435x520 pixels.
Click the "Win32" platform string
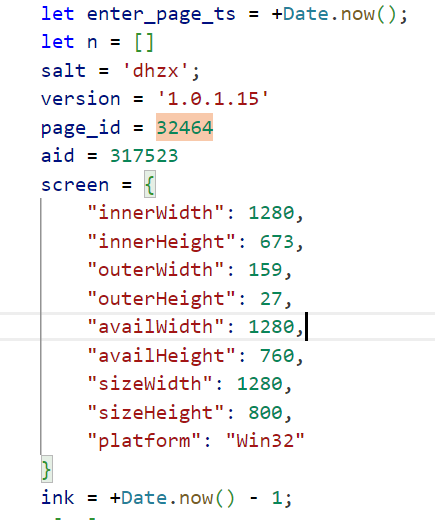pyautogui.click(x=265, y=441)
